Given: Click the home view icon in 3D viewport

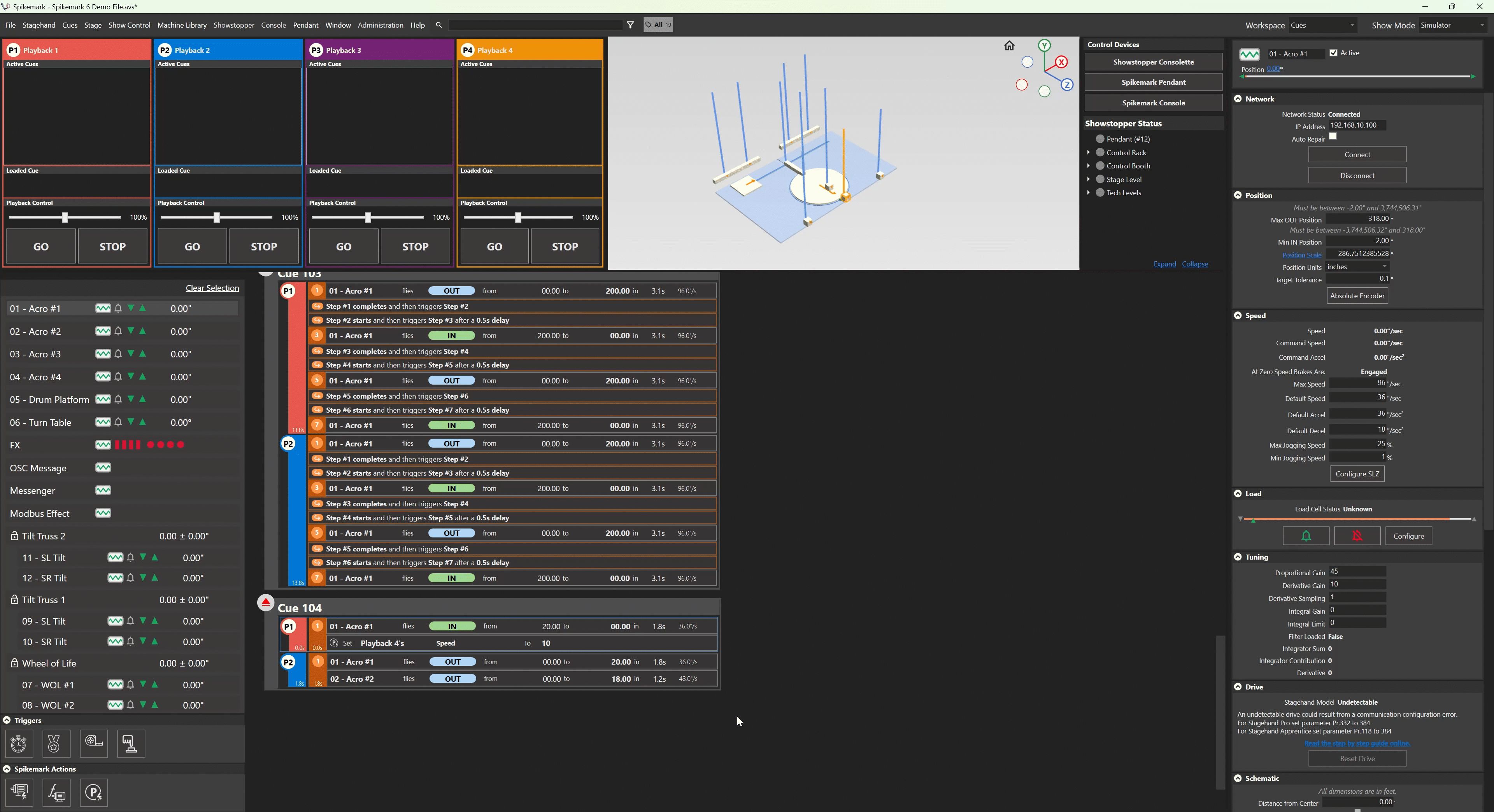Looking at the screenshot, I should tap(1009, 46).
